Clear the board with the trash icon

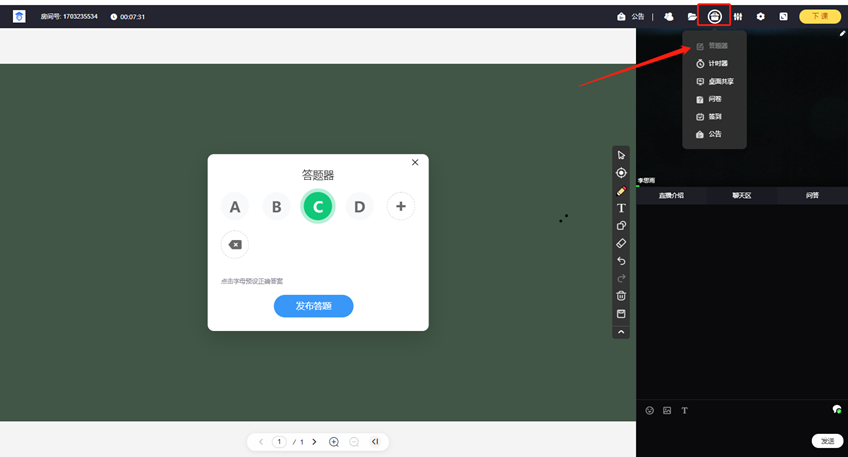pyautogui.click(x=621, y=296)
